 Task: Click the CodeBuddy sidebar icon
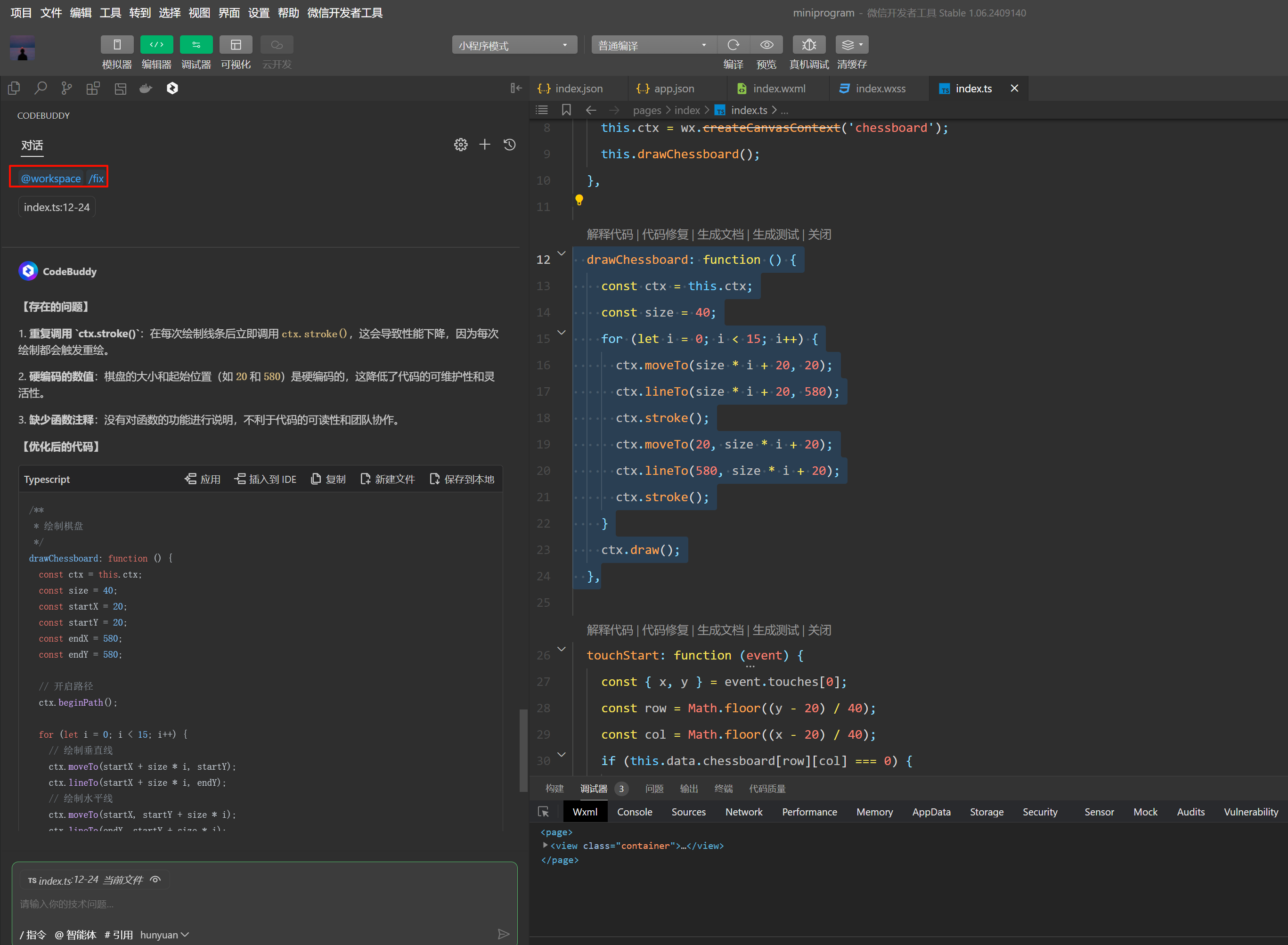tap(172, 88)
